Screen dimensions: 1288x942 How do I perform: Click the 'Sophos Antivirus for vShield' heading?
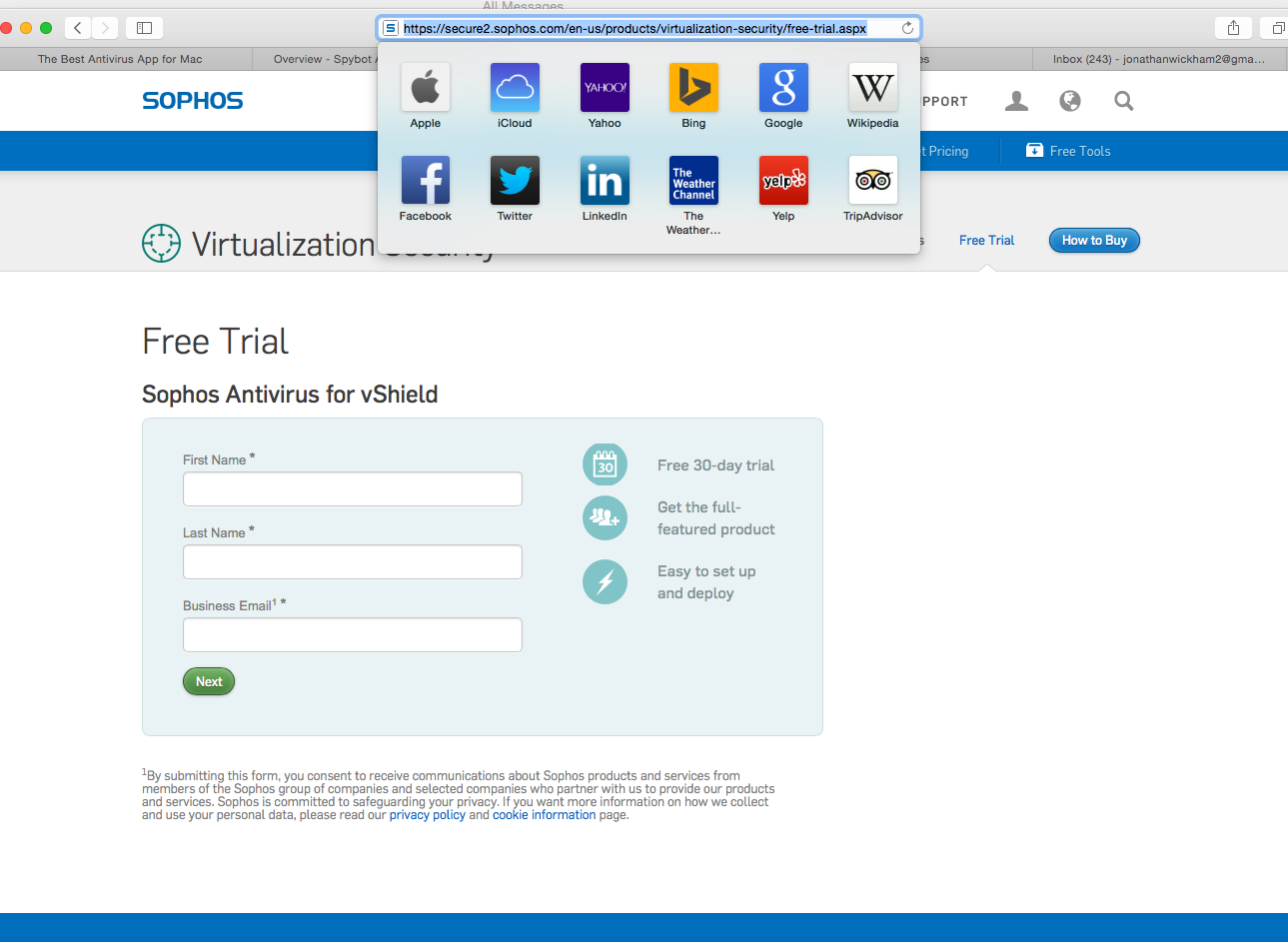pyautogui.click(x=290, y=395)
